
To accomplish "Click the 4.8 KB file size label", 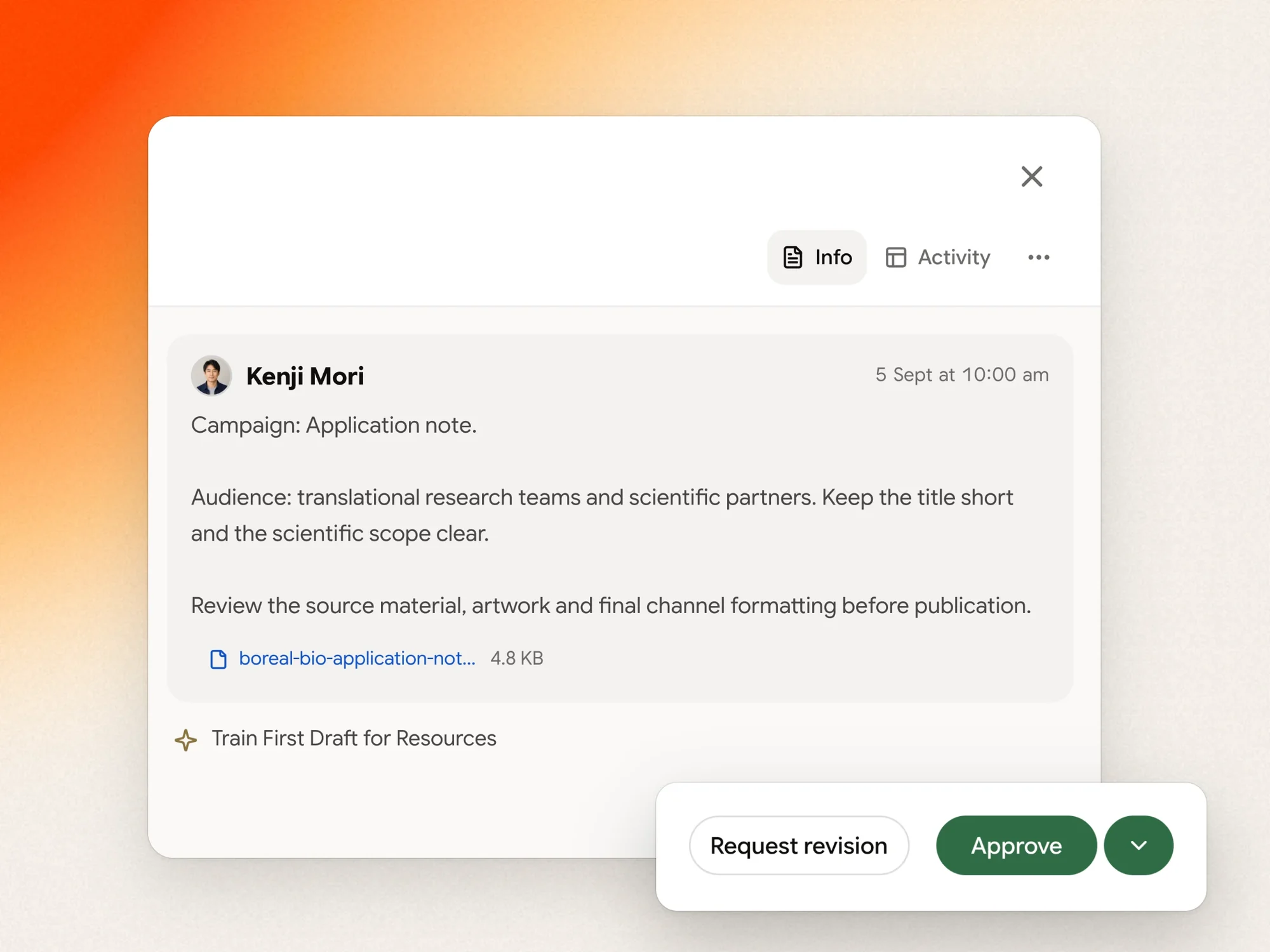I will (x=517, y=659).
